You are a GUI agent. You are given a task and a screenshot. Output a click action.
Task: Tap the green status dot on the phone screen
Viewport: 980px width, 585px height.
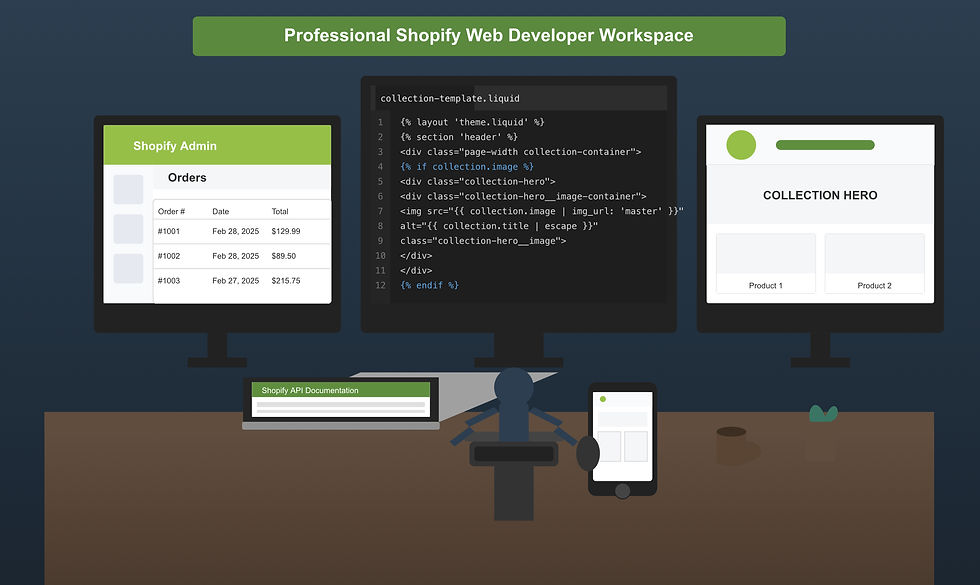pyautogui.click(x=603, y=398)
